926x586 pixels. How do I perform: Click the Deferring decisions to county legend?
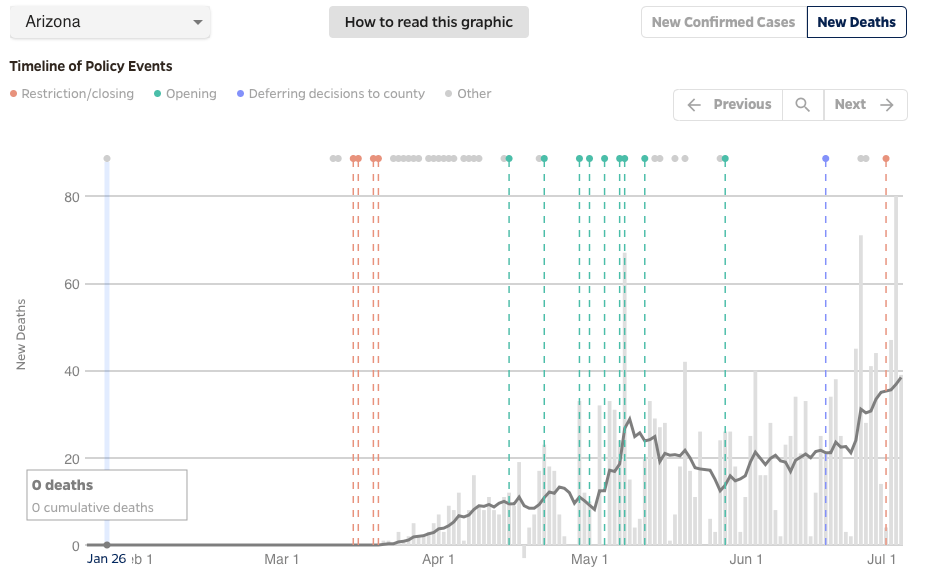pyautogui.click(x=331, y=94)
